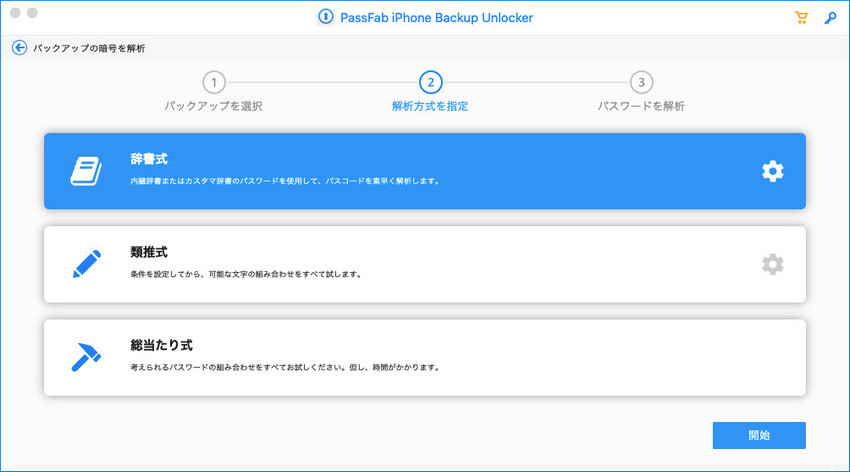Jump to step 3 circle
This screenshot has width=850, height=472.
click(x=641, y=82)
